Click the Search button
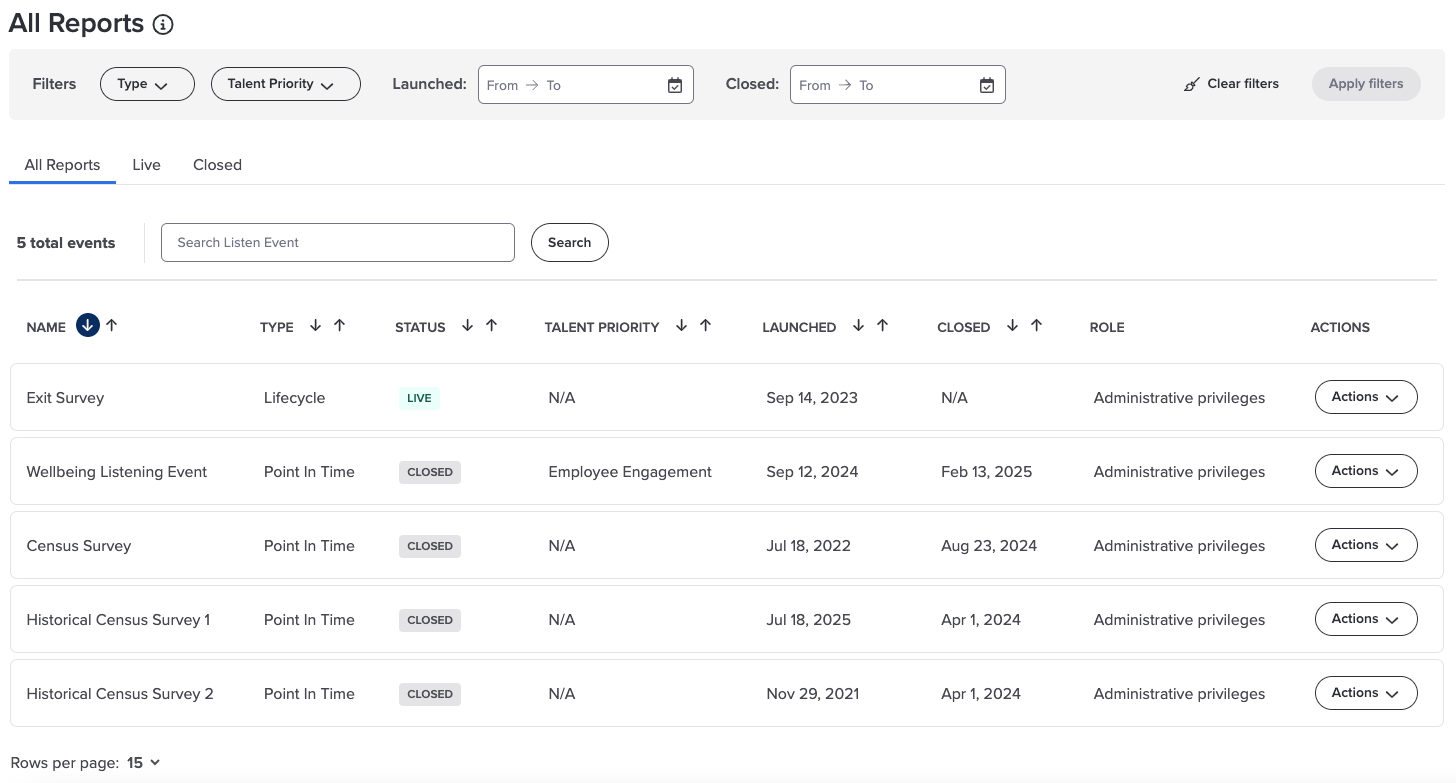The width and height of the screenshot is (1456, 783). tap(570, 242)
